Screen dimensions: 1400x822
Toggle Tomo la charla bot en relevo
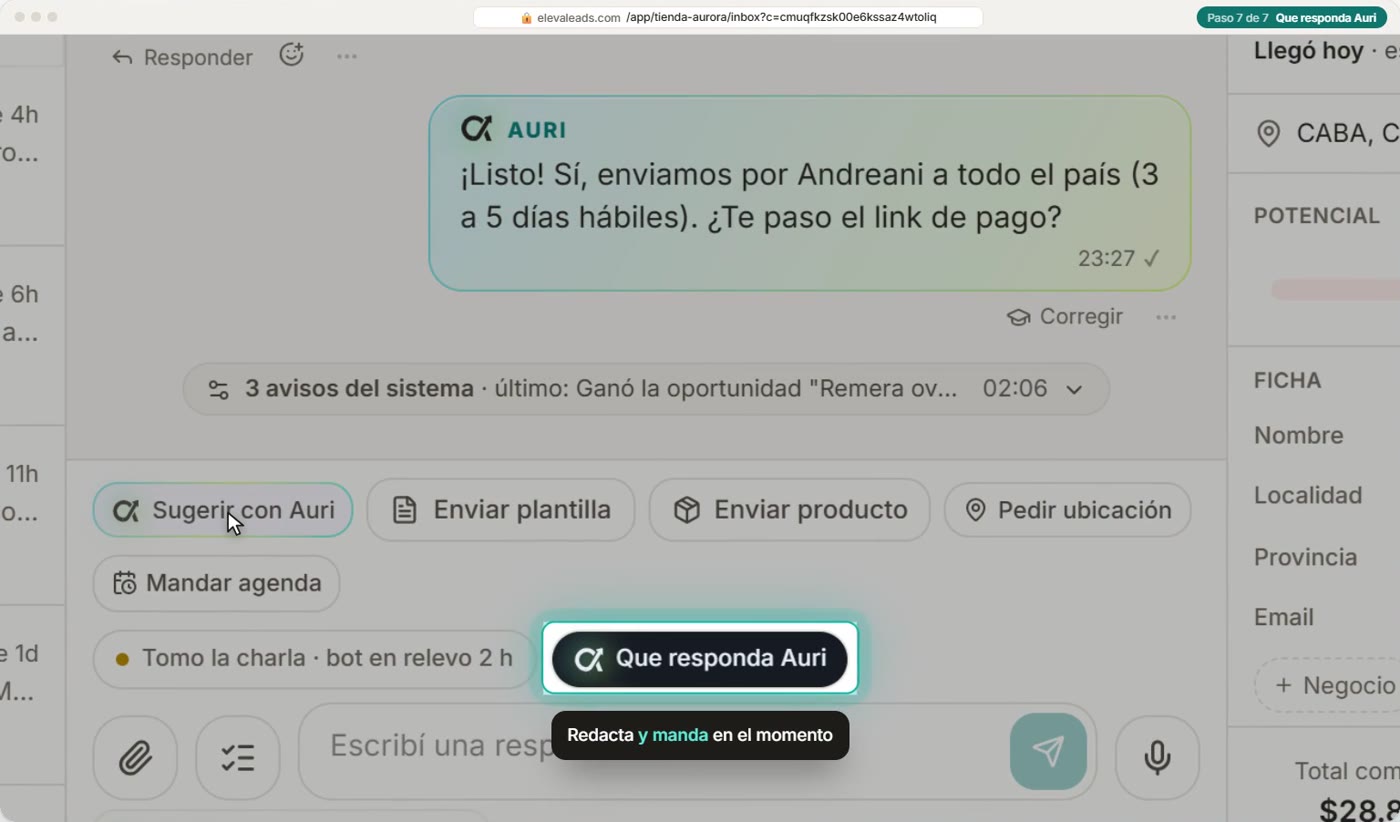coord(314,658)
